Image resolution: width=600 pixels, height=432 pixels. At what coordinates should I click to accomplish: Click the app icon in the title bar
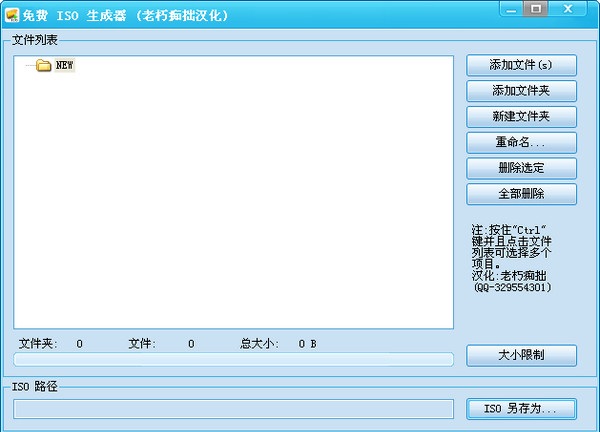tap(12, 14)
